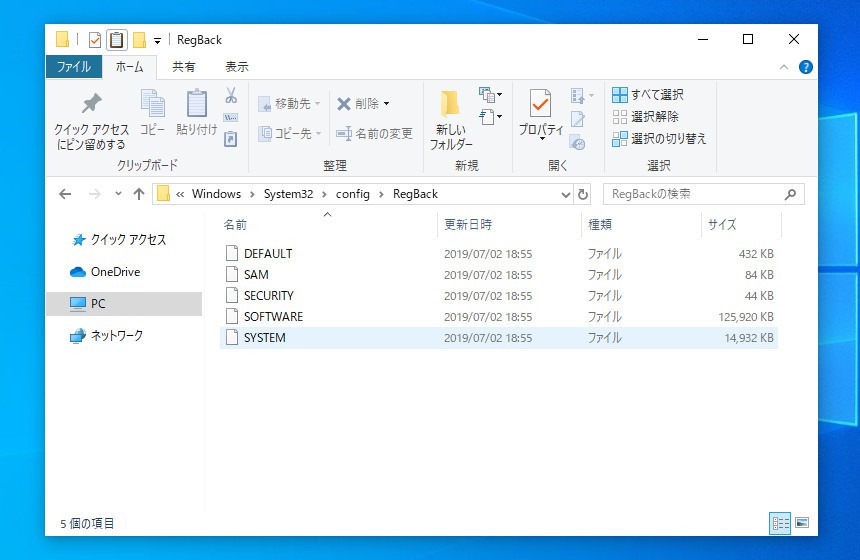This screenshot has height=560, width=860.
Task: Select OneDrive in navigation pane
Action: (x=114, y=272)
